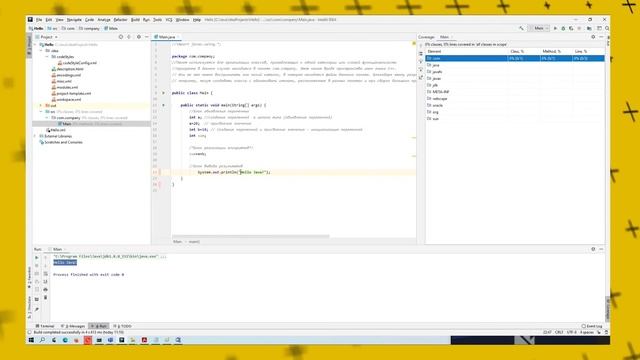The width and height of the screenshot is (640, 360).
Task: Open the Build menu
Action: (135, 20)
